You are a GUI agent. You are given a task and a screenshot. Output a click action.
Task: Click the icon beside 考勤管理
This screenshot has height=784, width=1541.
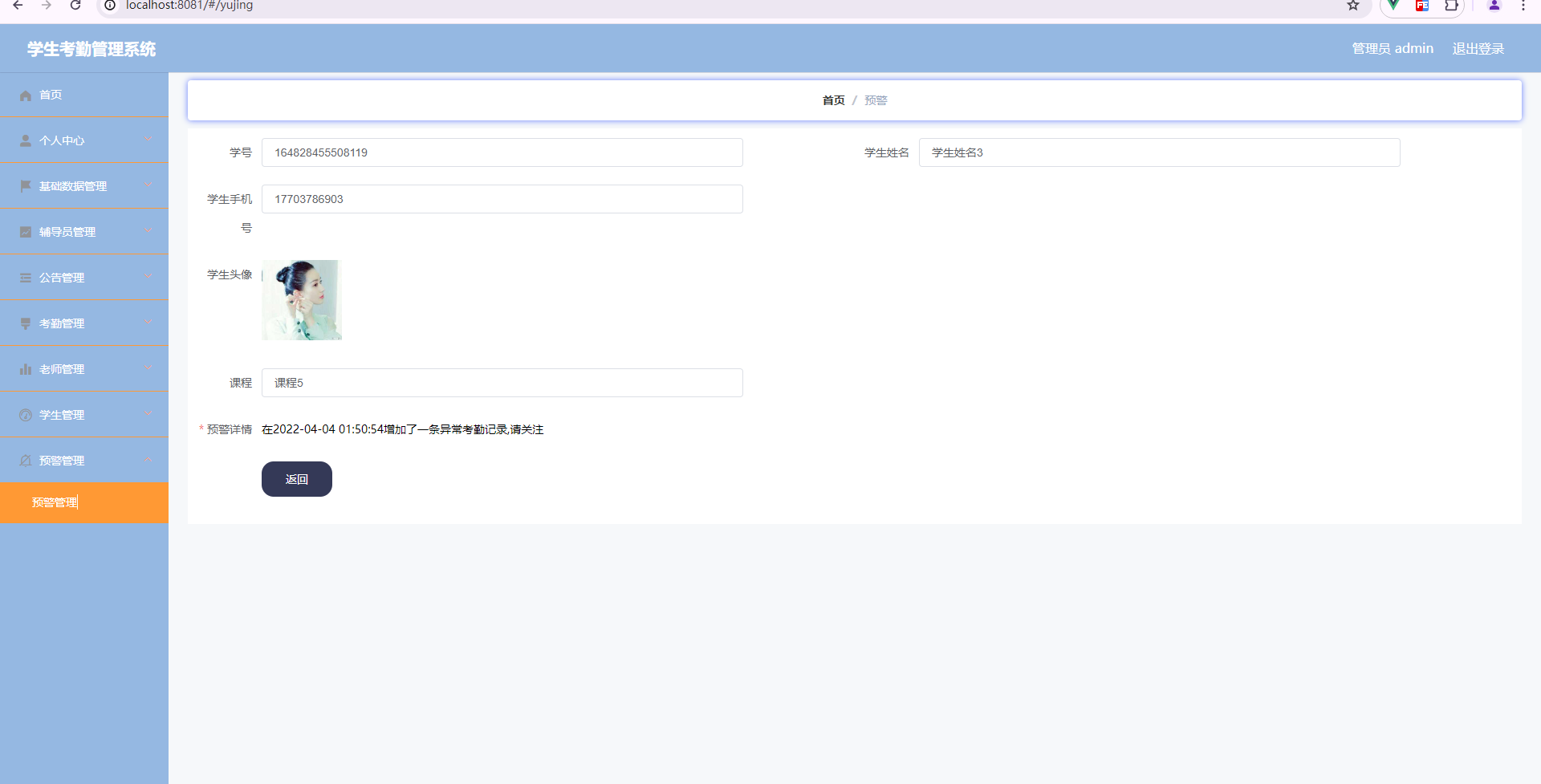click(26, 323)
